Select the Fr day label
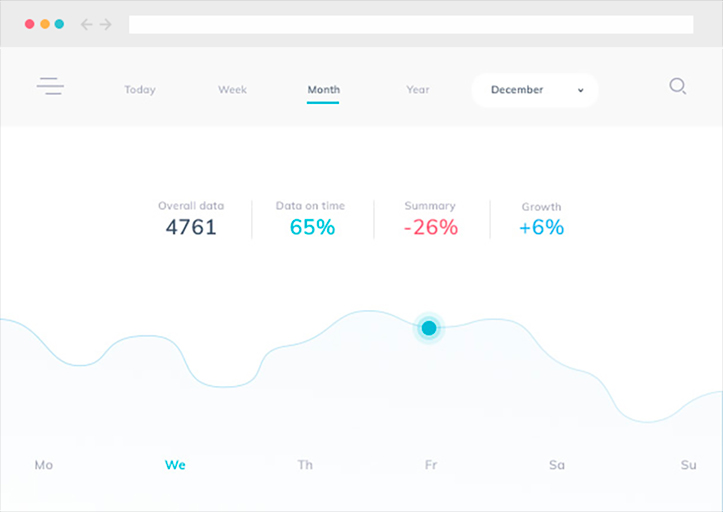This screenshot has height=512, width=723. point(431,464)
